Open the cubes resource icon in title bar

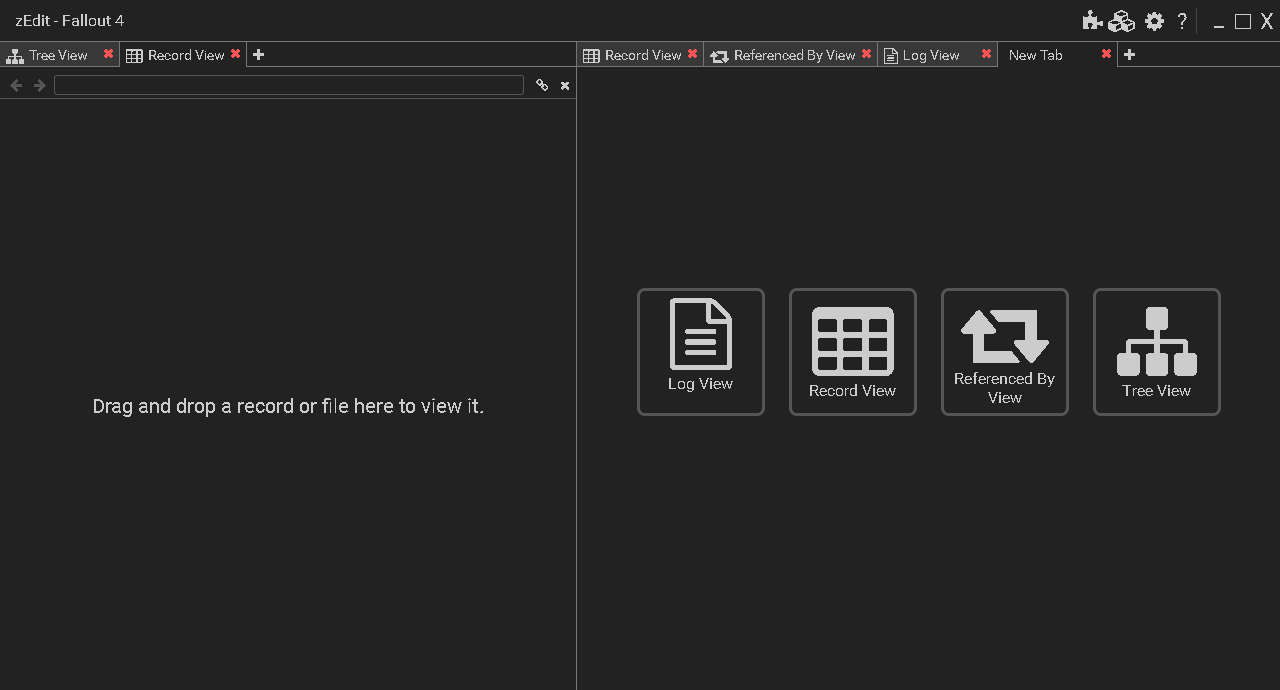1122,21
